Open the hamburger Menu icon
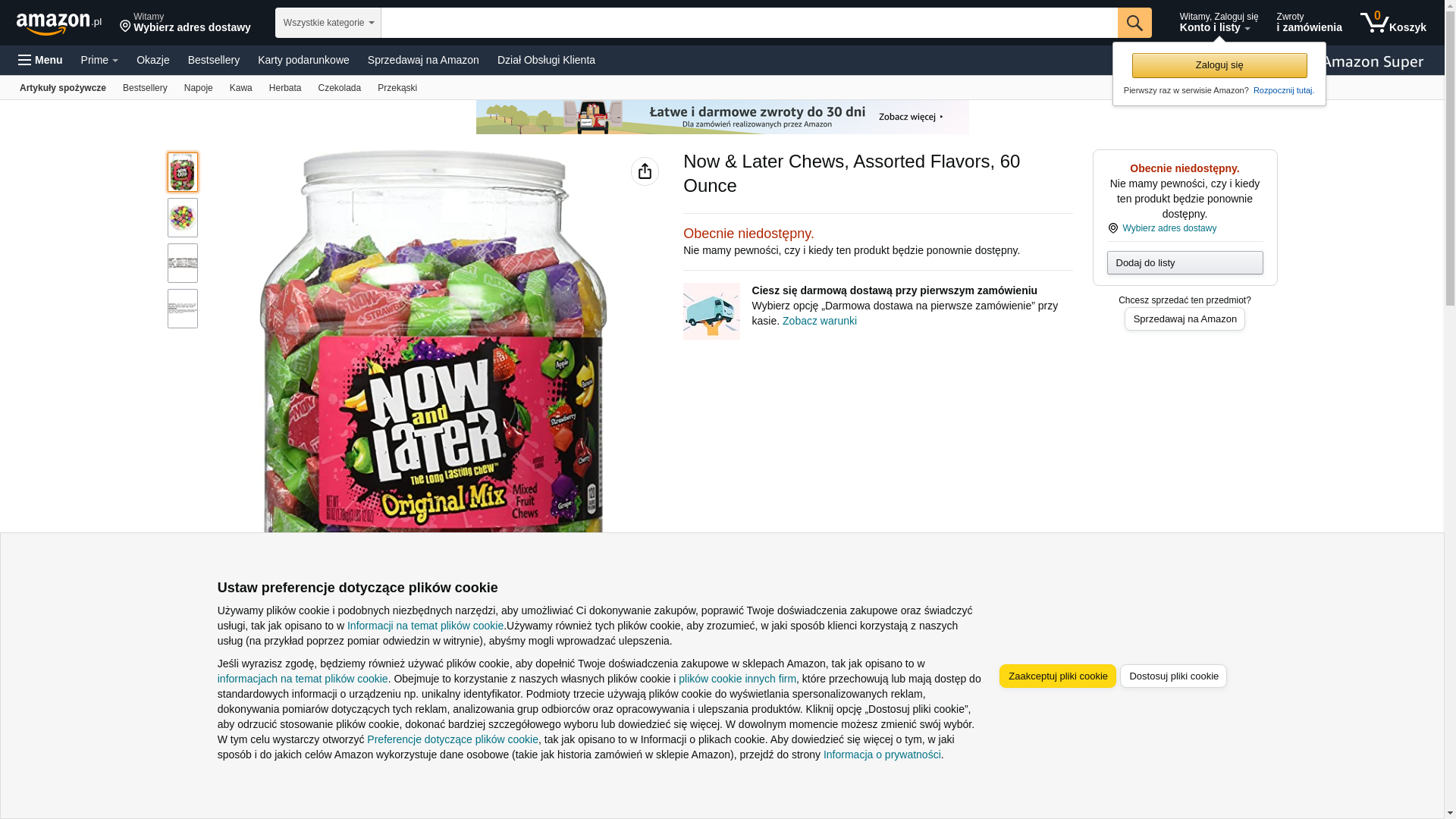 (x=40, y=60)
